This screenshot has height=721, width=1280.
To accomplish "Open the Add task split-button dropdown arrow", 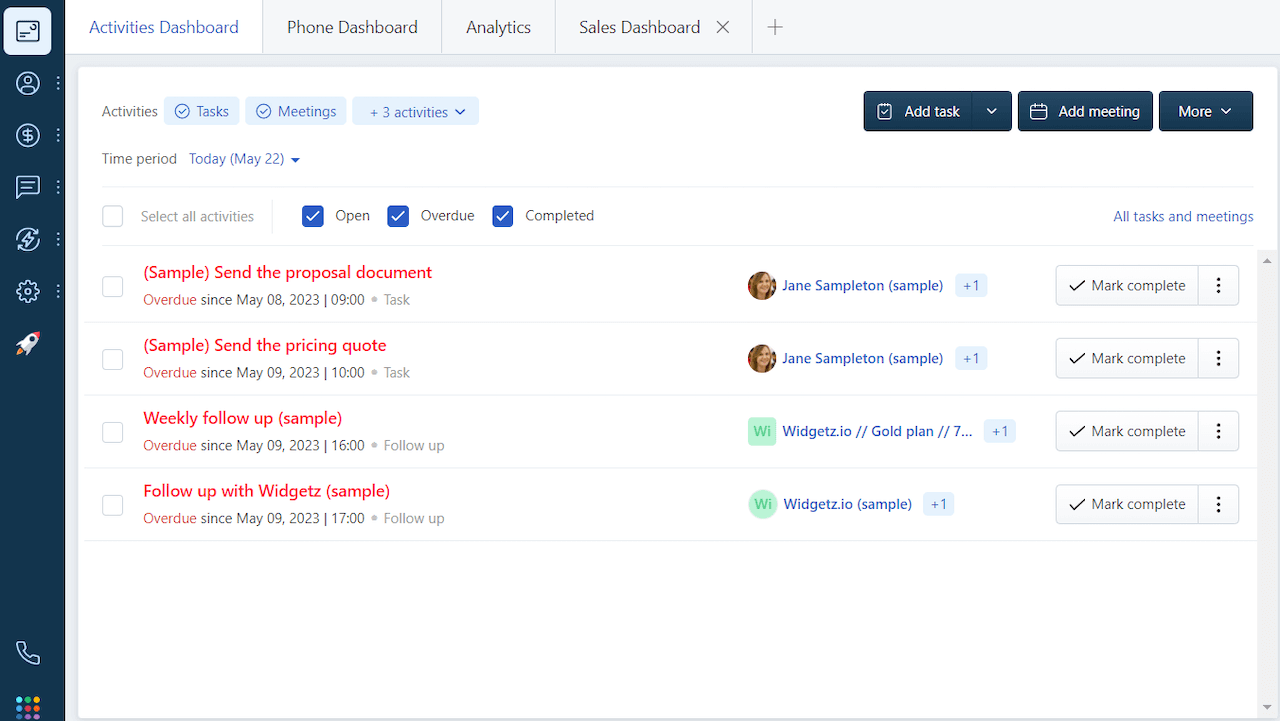I will (x=991, y=111).
